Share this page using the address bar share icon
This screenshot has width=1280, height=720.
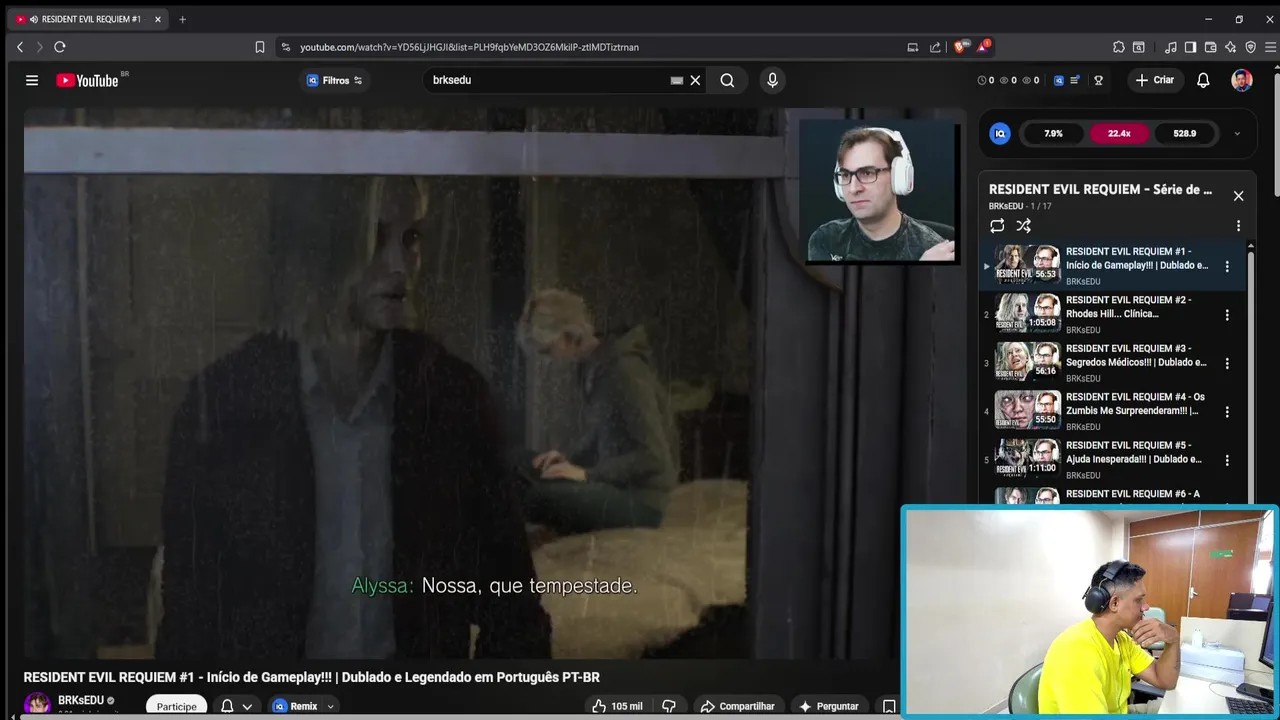pos(935,47)
